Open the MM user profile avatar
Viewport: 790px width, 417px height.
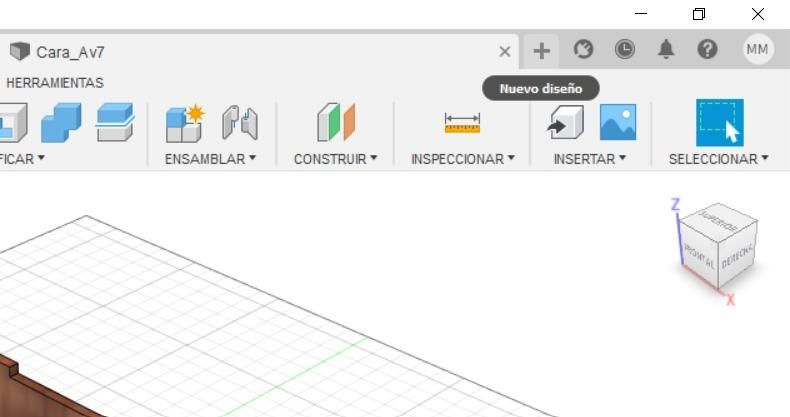tap(758, 49)
